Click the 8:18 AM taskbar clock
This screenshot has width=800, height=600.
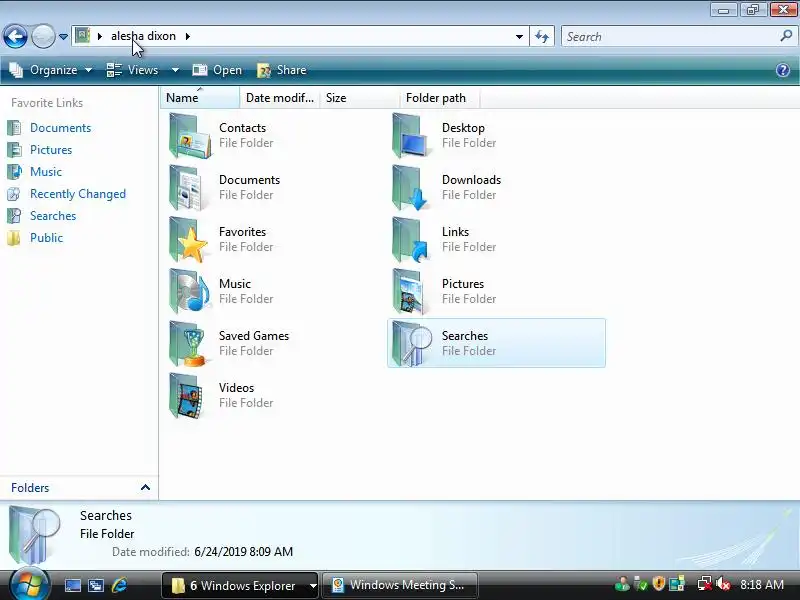(762, 584)
